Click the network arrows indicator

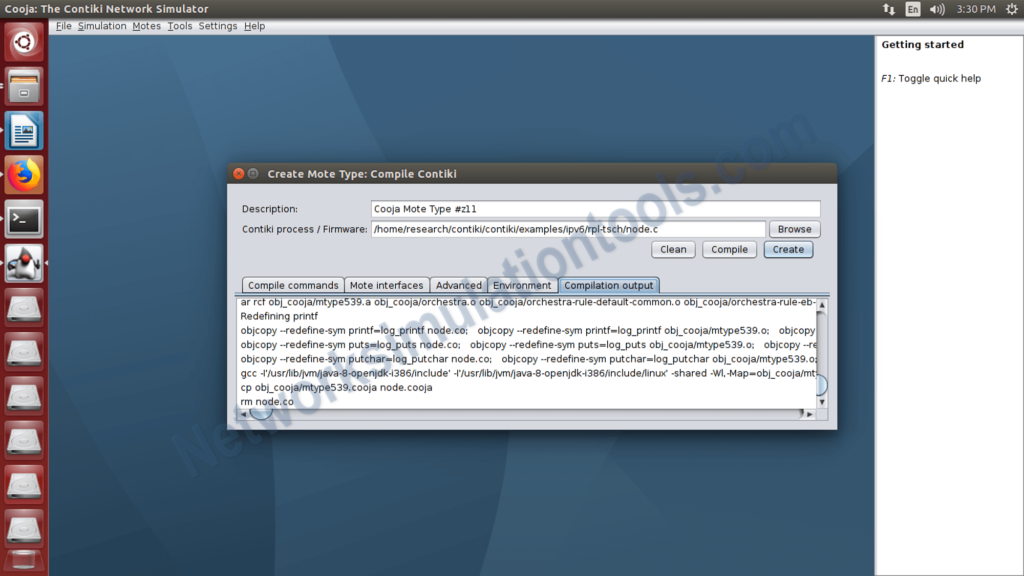(889, 8)
